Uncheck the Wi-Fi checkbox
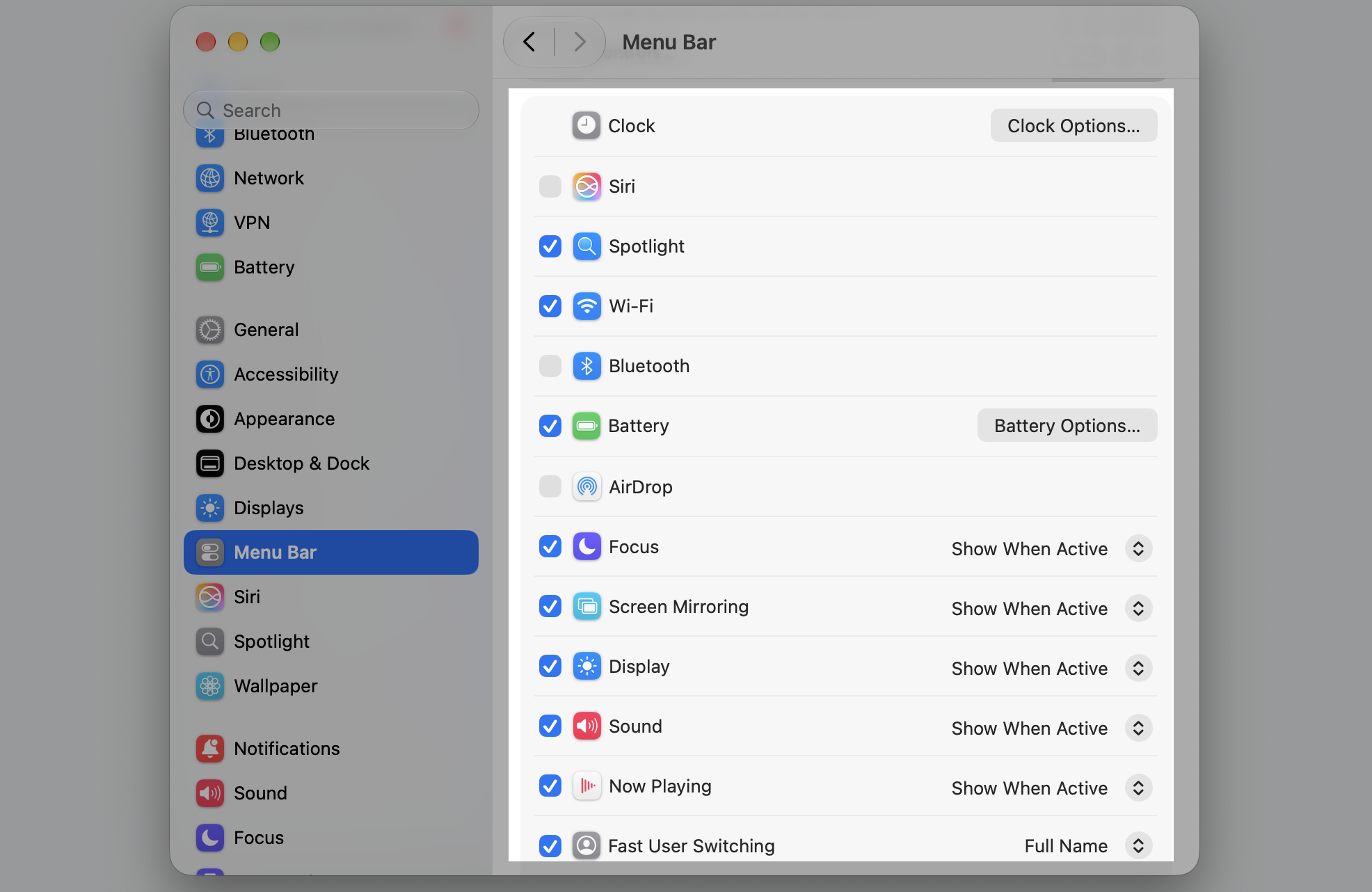The height and width of the screenshot is (892, 1372). (550, 306)
